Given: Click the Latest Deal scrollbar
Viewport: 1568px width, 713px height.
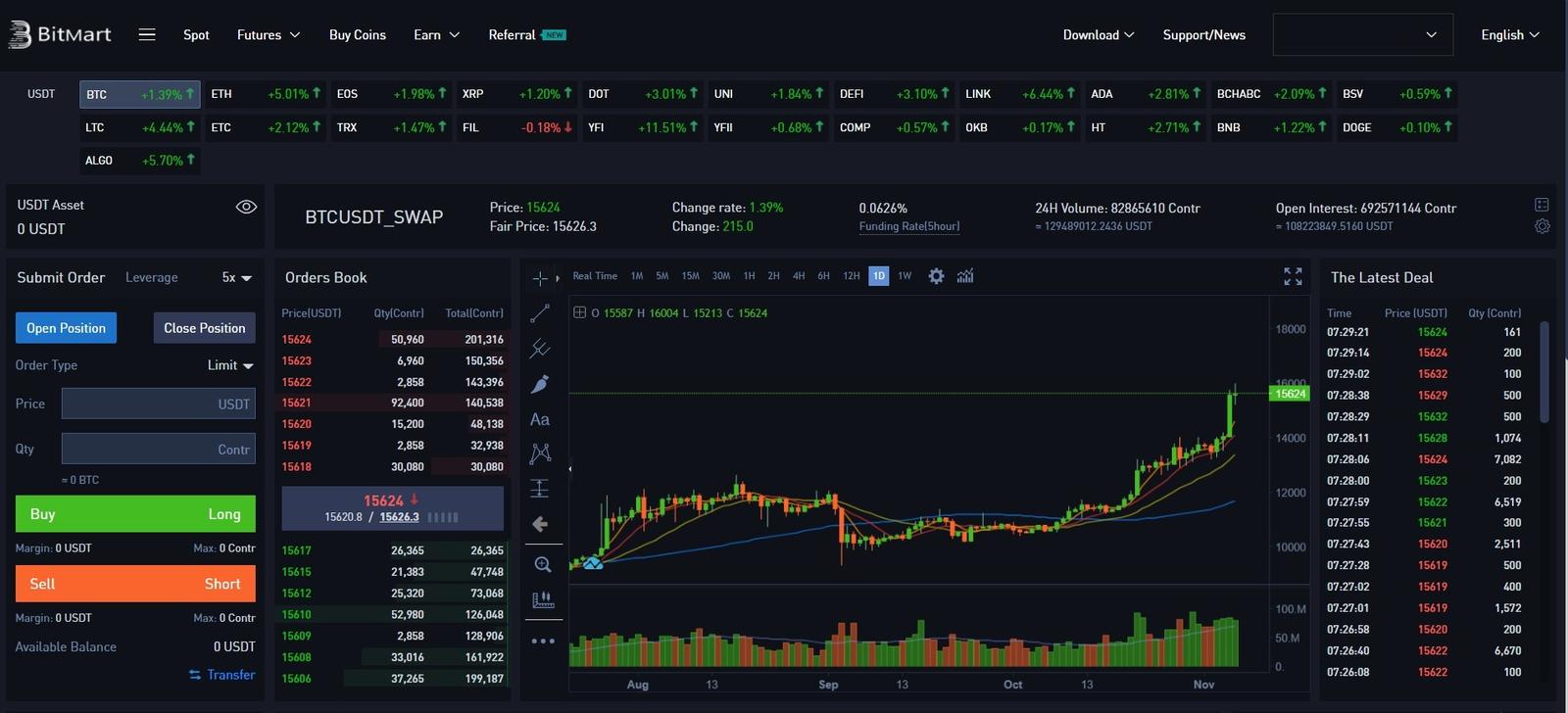Looking at the screenshot, I should pos(1544,372).
